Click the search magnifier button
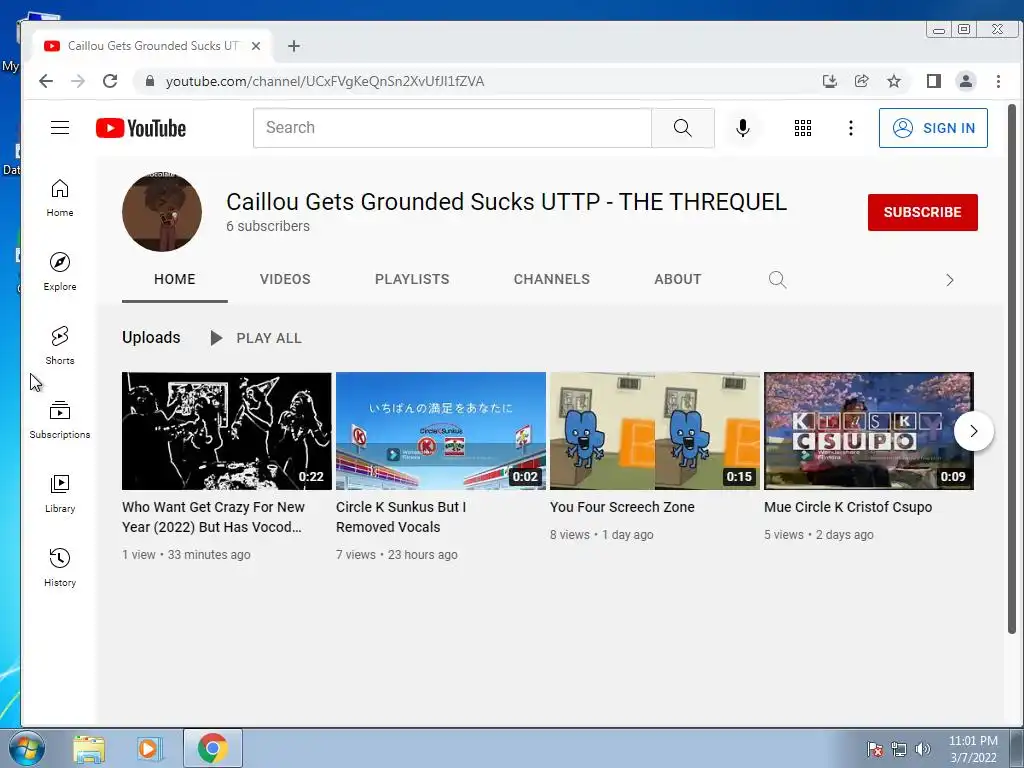 click(x=682, y=128)
